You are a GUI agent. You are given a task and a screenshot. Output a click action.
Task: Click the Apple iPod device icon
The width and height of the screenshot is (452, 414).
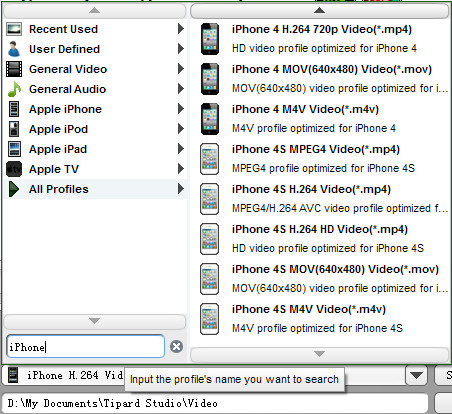[x=14, y=129]
